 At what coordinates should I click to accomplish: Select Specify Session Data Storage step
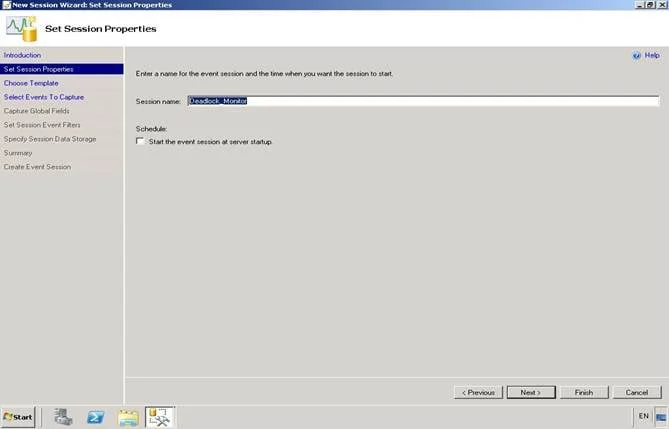(x=50, y=139)
